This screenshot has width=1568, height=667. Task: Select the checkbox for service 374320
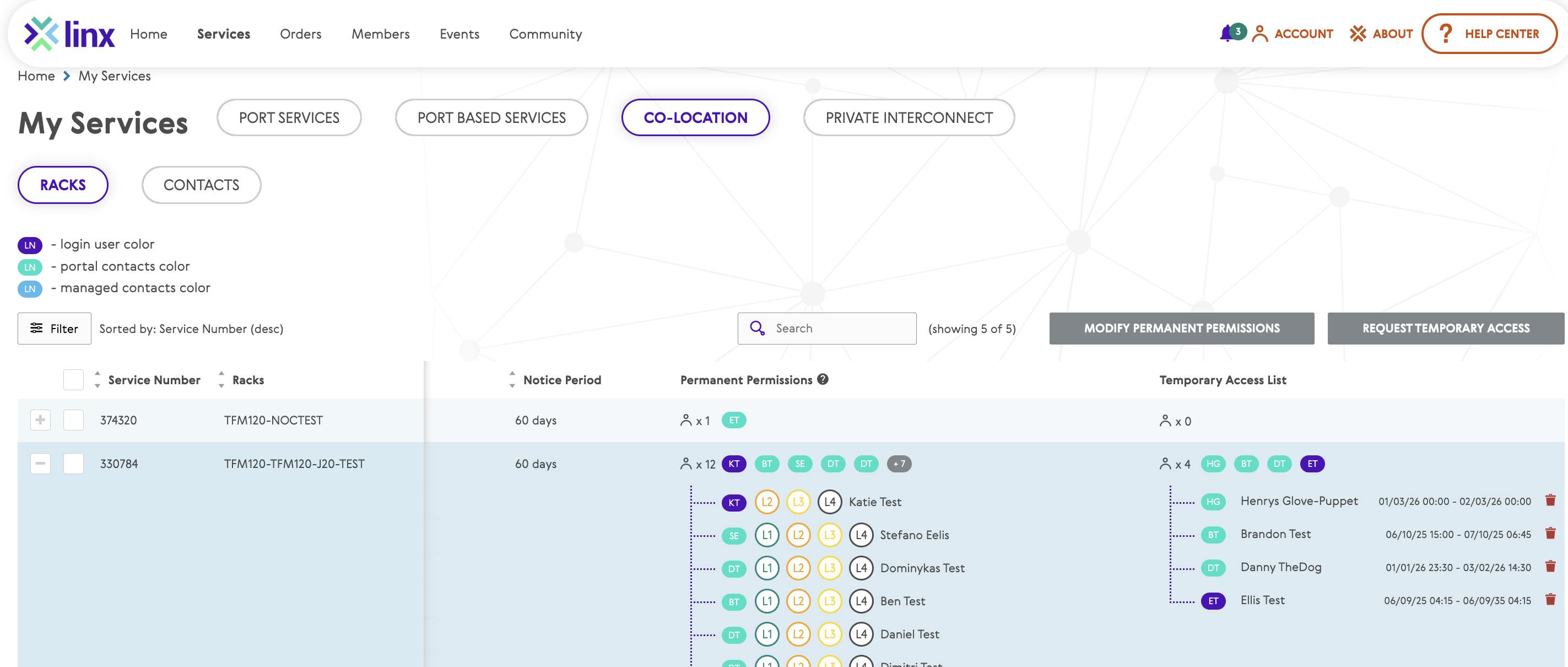[73, 419]
